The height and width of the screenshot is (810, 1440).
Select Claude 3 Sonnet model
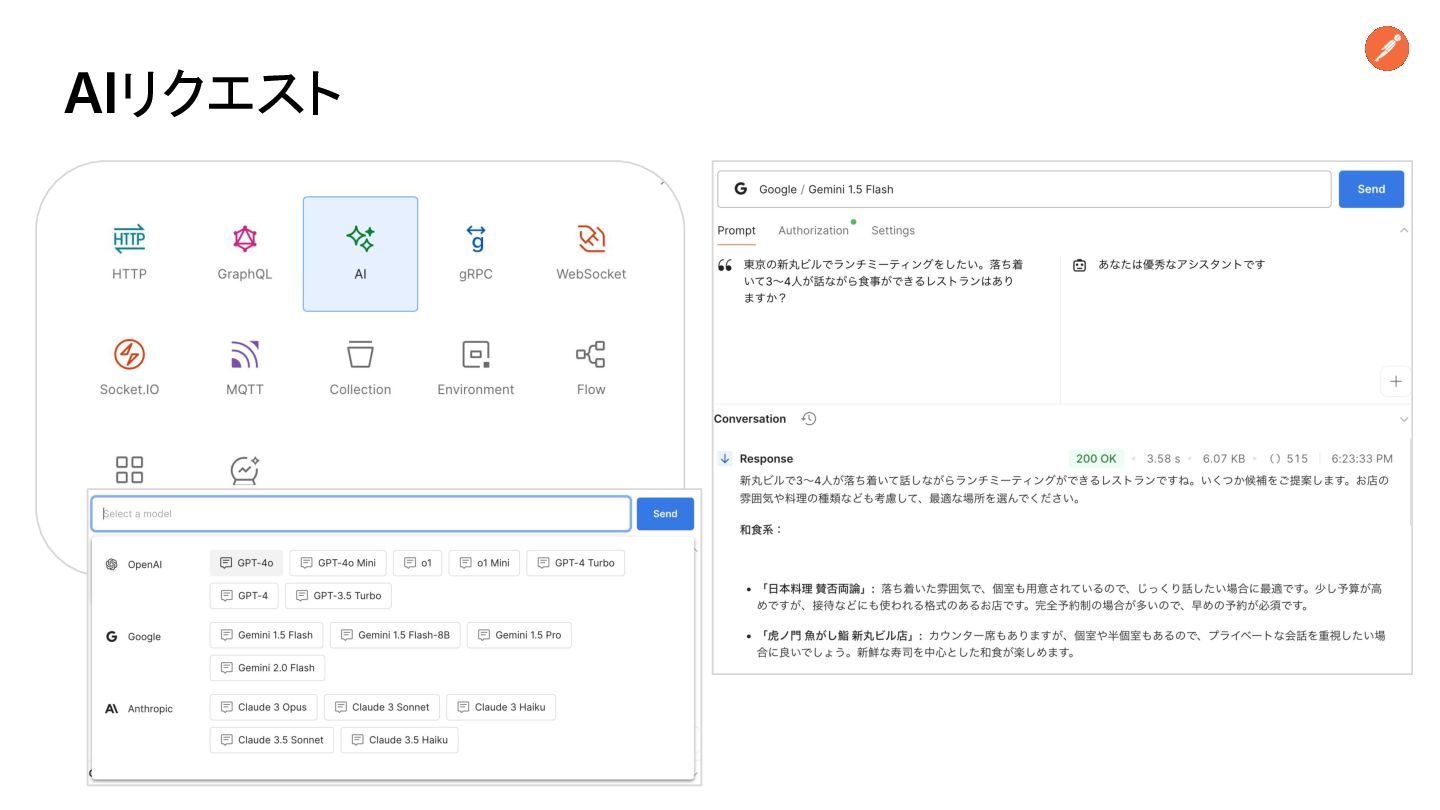coord(381,707)
